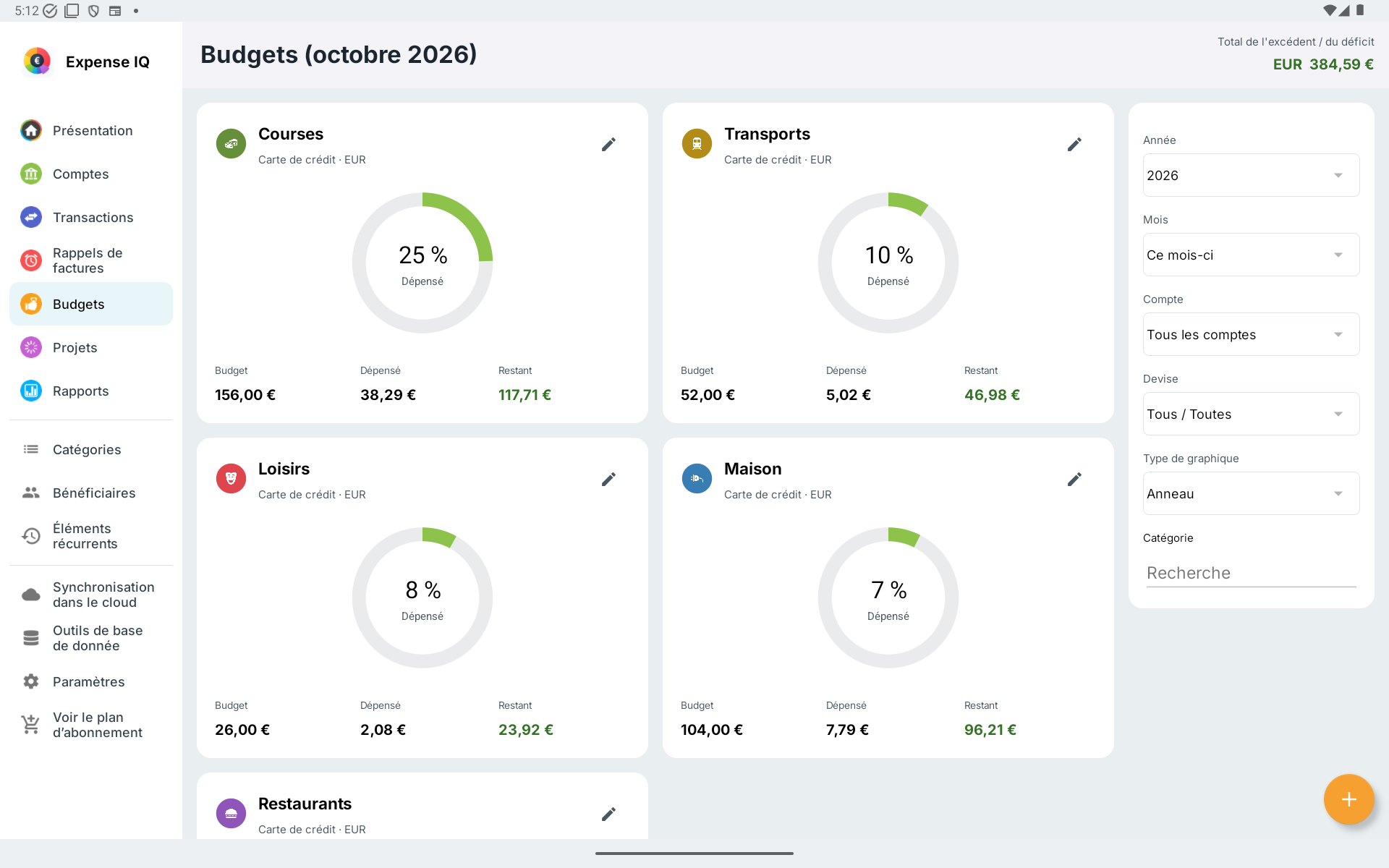Open Synchronisation dans le cloud

point(91,595)
